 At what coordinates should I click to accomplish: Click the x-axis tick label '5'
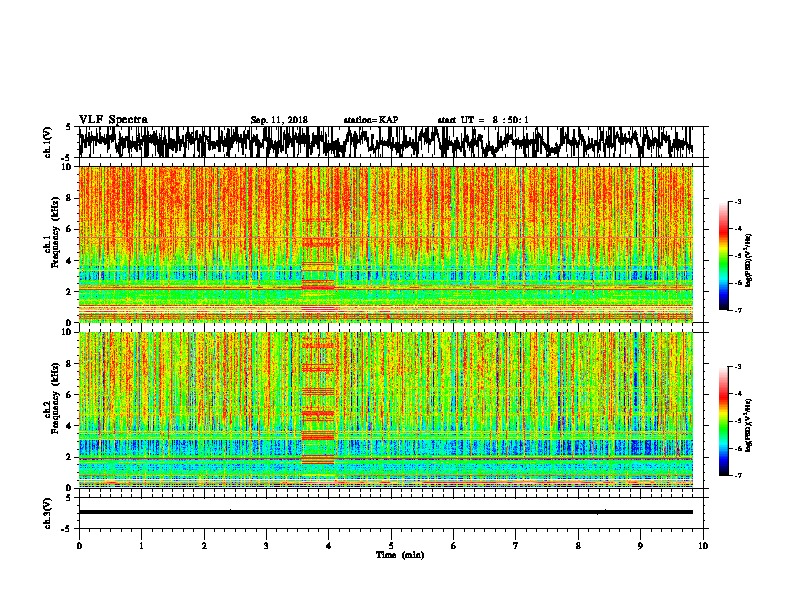tap(391, 546)
